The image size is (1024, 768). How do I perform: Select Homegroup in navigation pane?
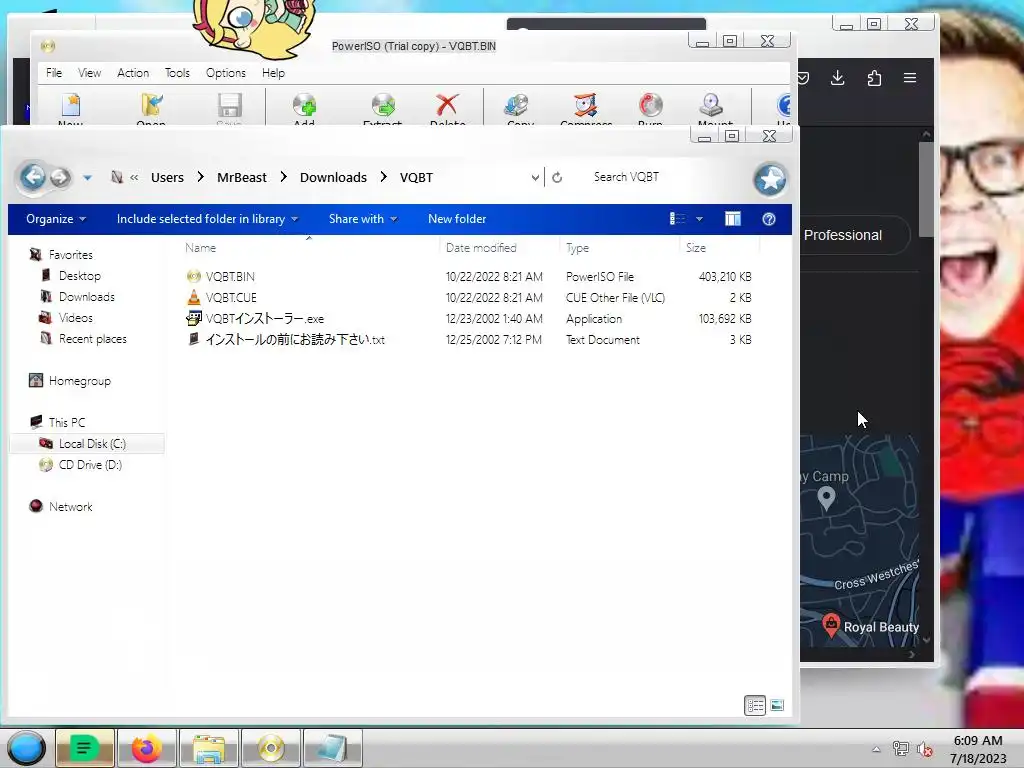tap(80, 381)
